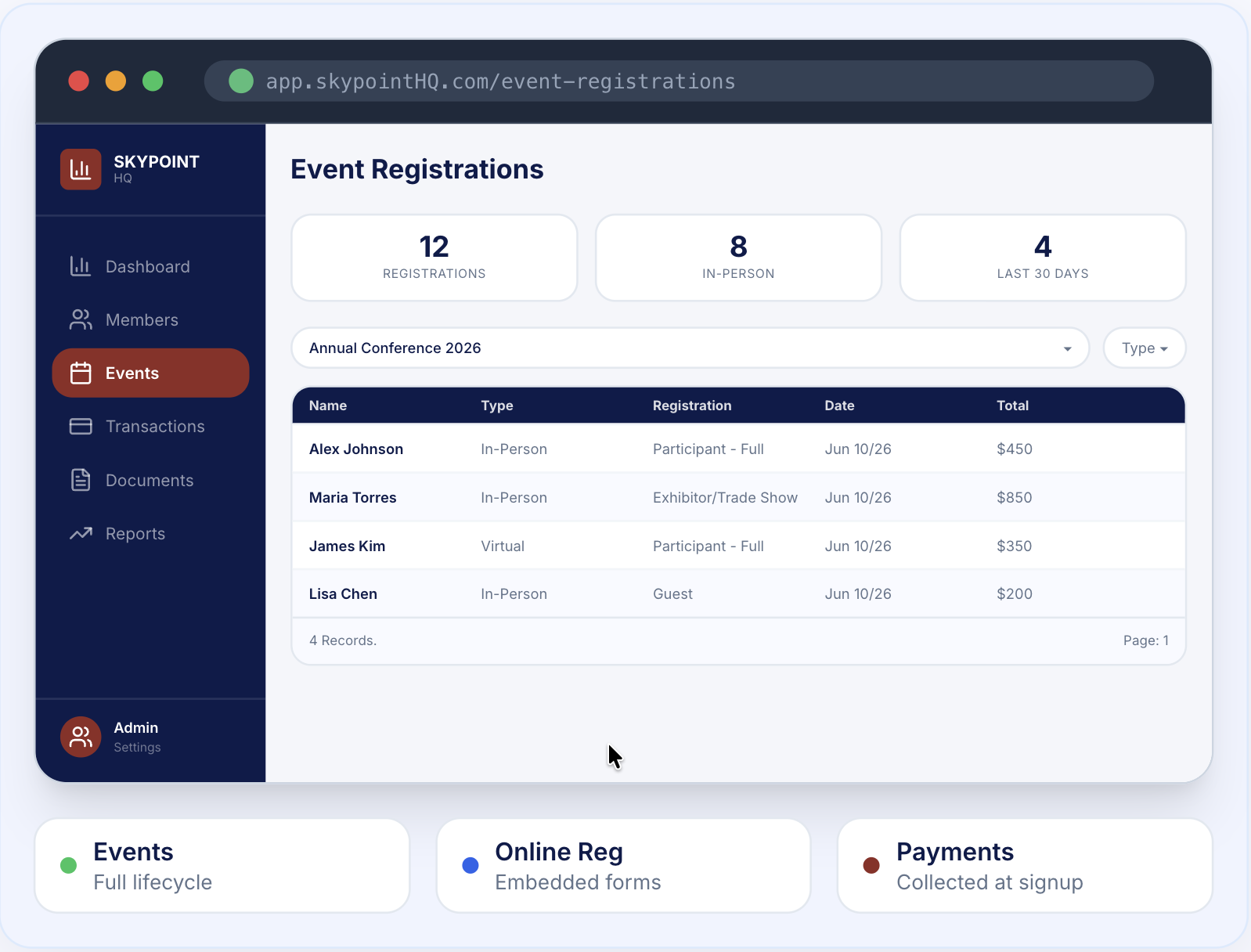Viewport: 1251px width, 952px height.
Task: Click the green maximize window button
Action: [x=153, y=81]
